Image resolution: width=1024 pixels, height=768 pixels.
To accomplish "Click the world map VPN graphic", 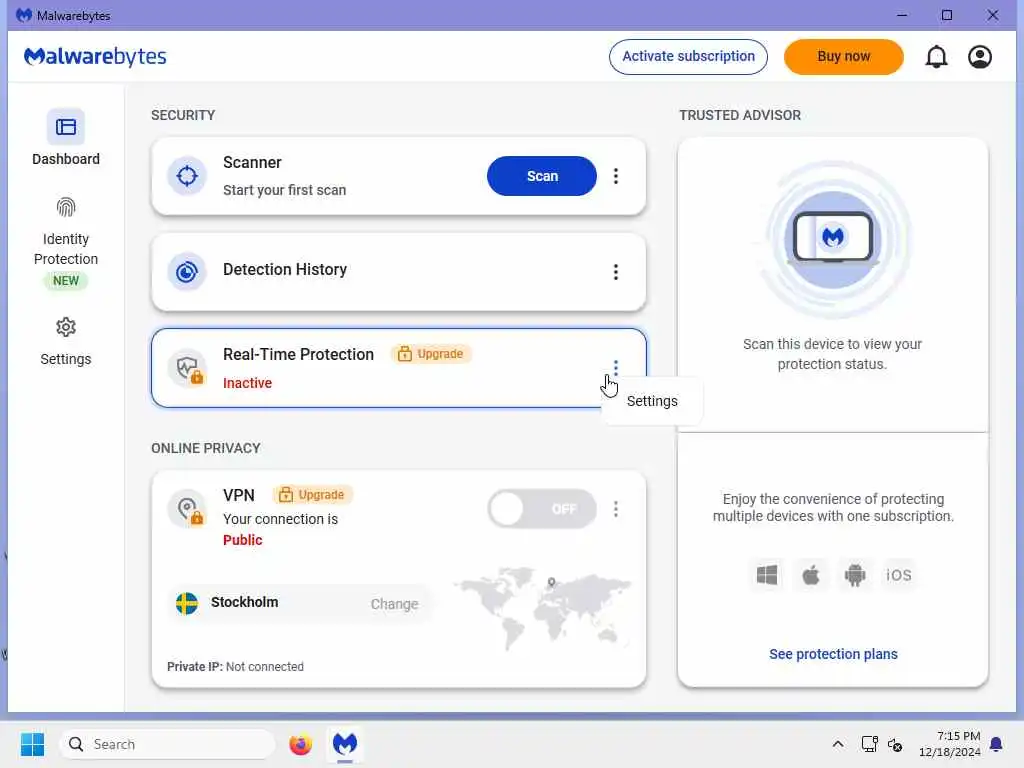I will pos(541,607).
